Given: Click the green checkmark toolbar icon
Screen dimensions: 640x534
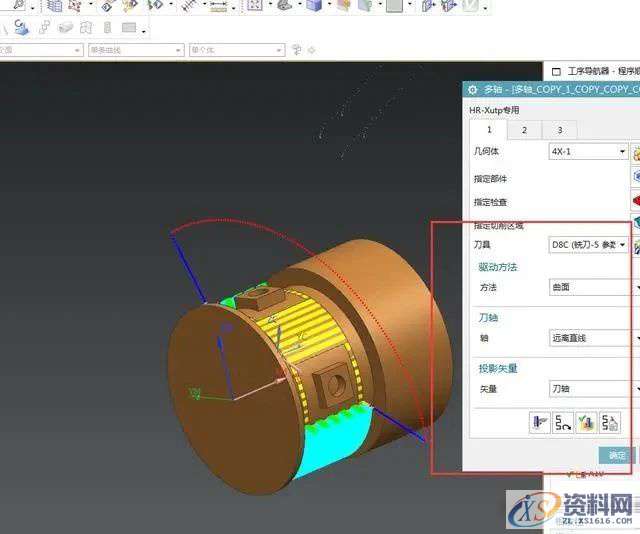Looking at the screenshot, I should (x=470, y=6).
